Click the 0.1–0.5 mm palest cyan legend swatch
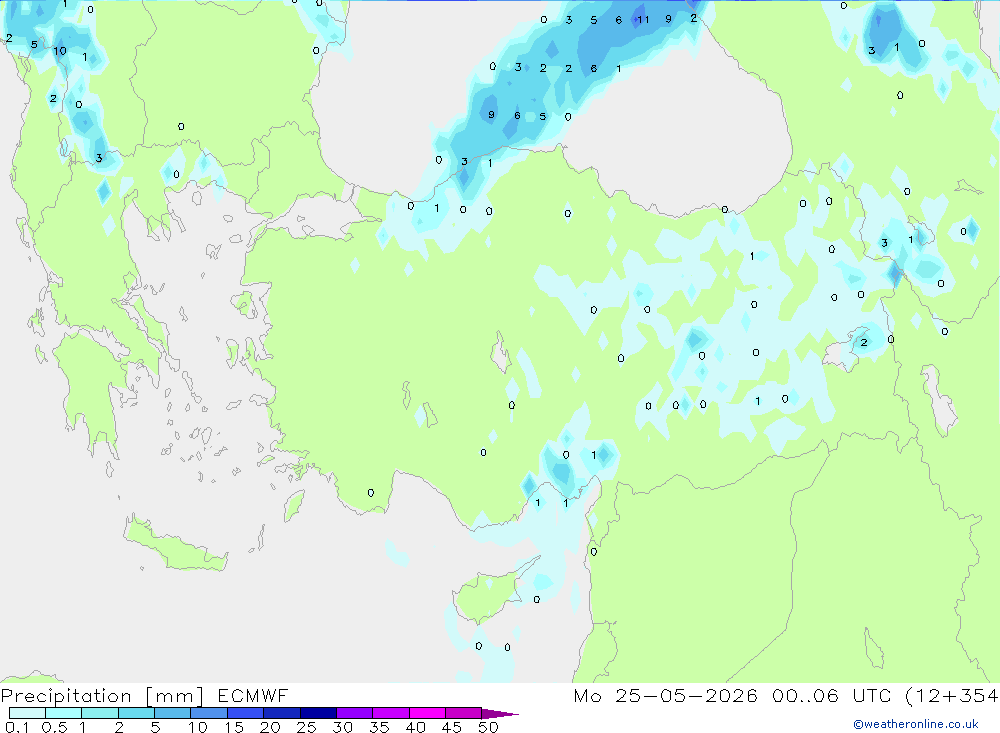The image size is (1000, 733). tap(27, 713)
